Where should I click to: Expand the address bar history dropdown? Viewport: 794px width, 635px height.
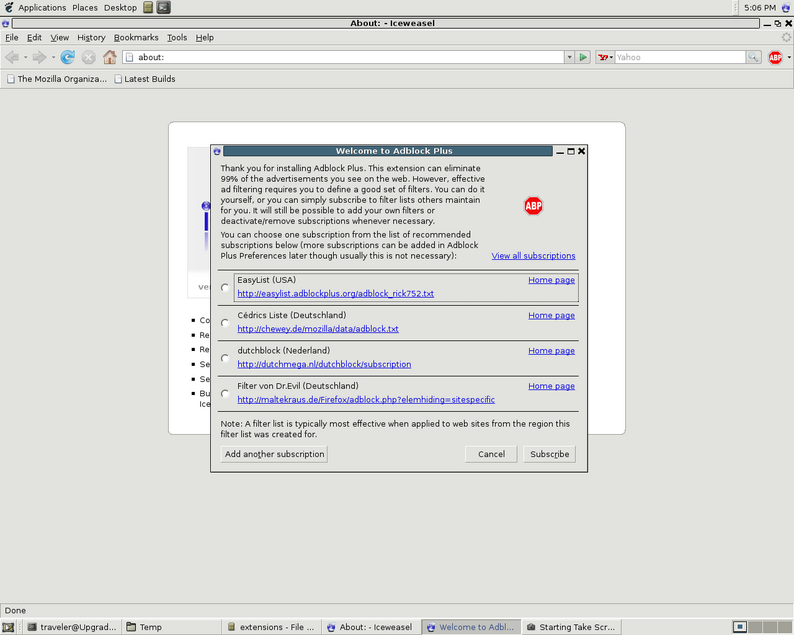(569, 57)
